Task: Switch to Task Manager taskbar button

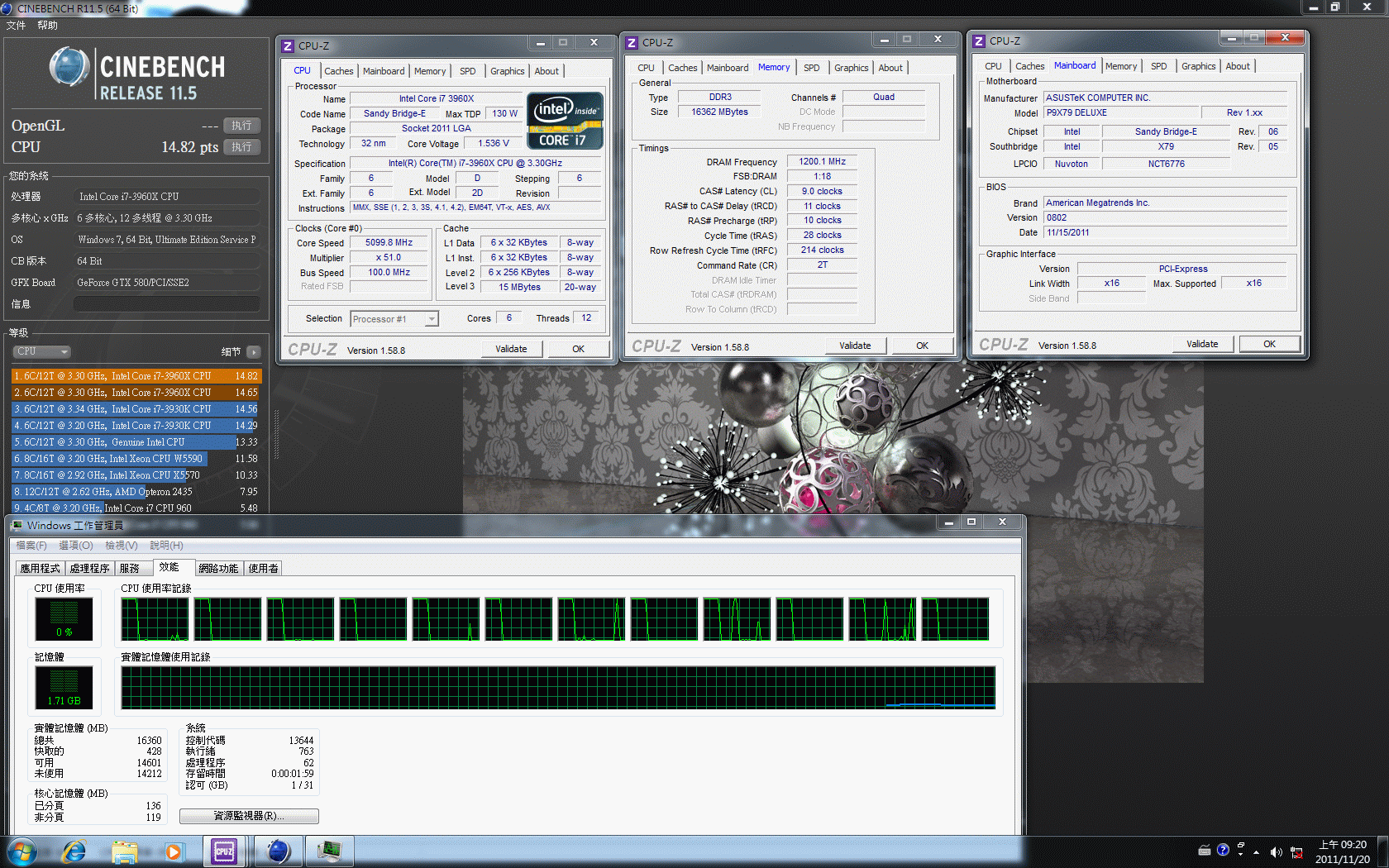Action: click(330, 851)
